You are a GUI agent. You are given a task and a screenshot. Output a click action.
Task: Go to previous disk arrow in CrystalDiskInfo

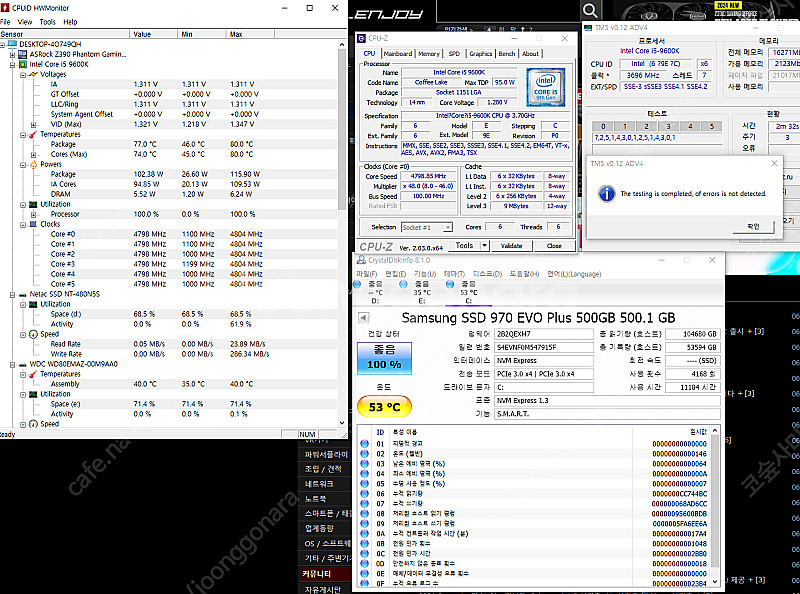click(363, 318)
